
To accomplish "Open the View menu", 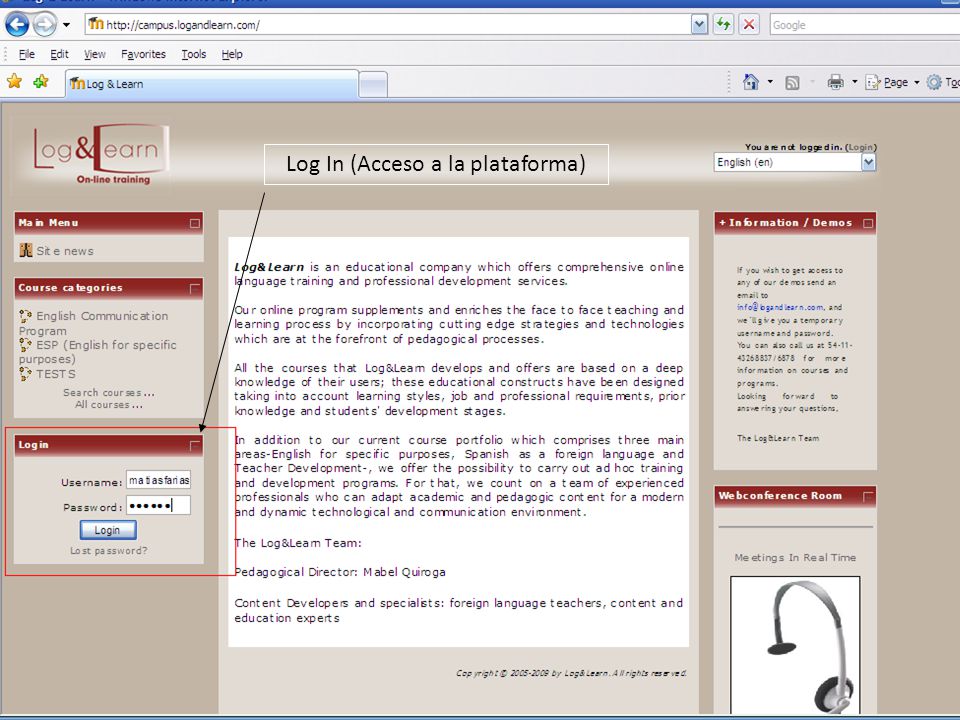I will tap(94, 54).
